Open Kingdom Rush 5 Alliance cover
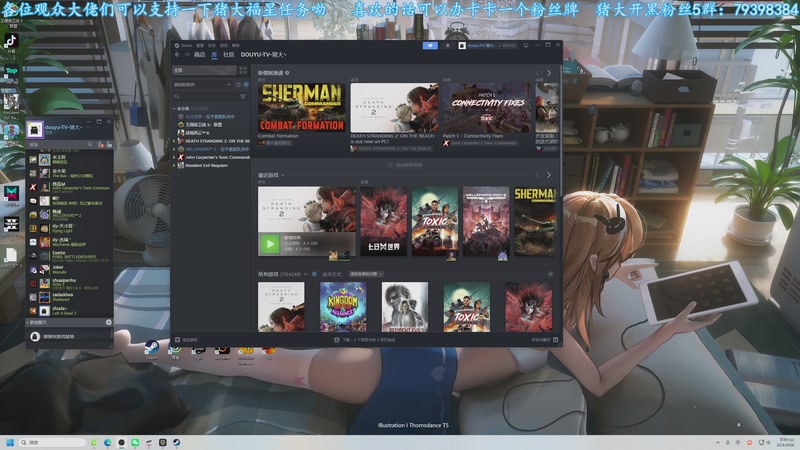 click(343, 307)
